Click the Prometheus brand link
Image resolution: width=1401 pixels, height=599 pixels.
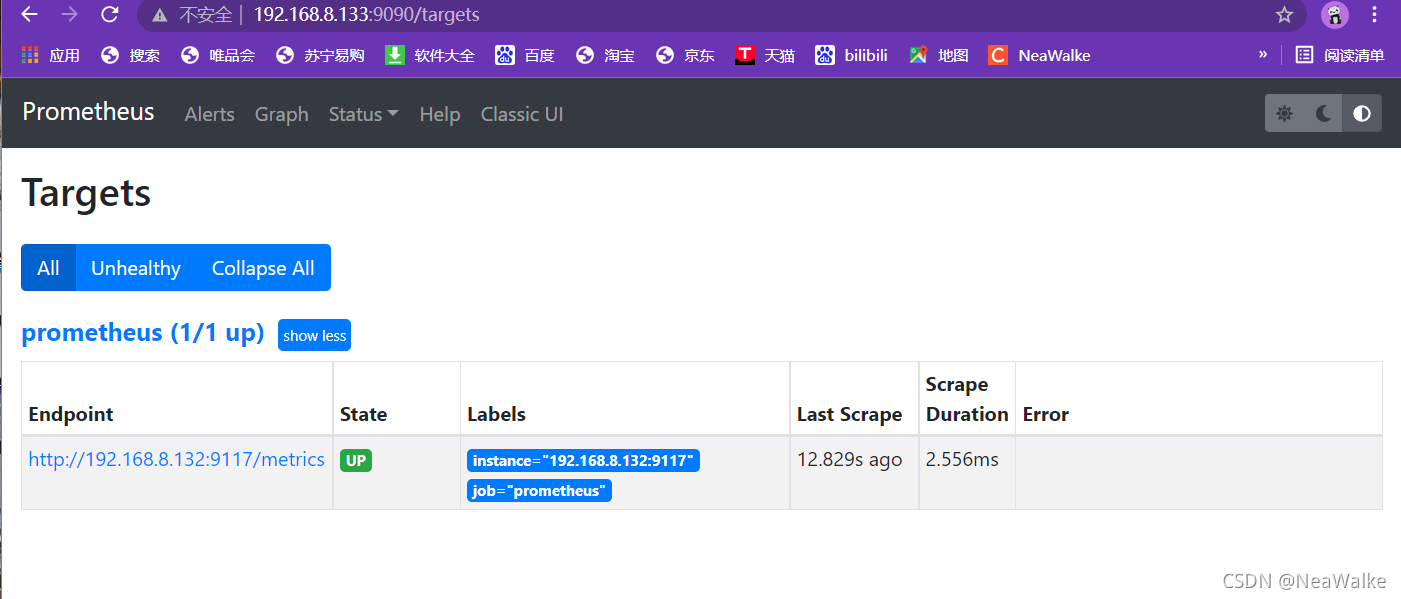(x=88, y=112)
